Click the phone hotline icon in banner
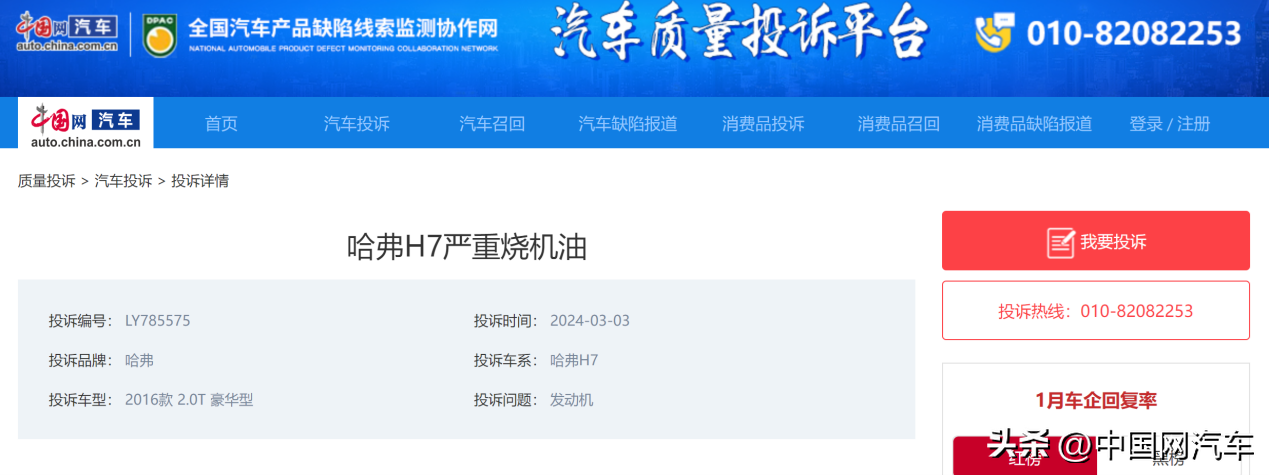The image size is (1269, 475). point(995,33)
